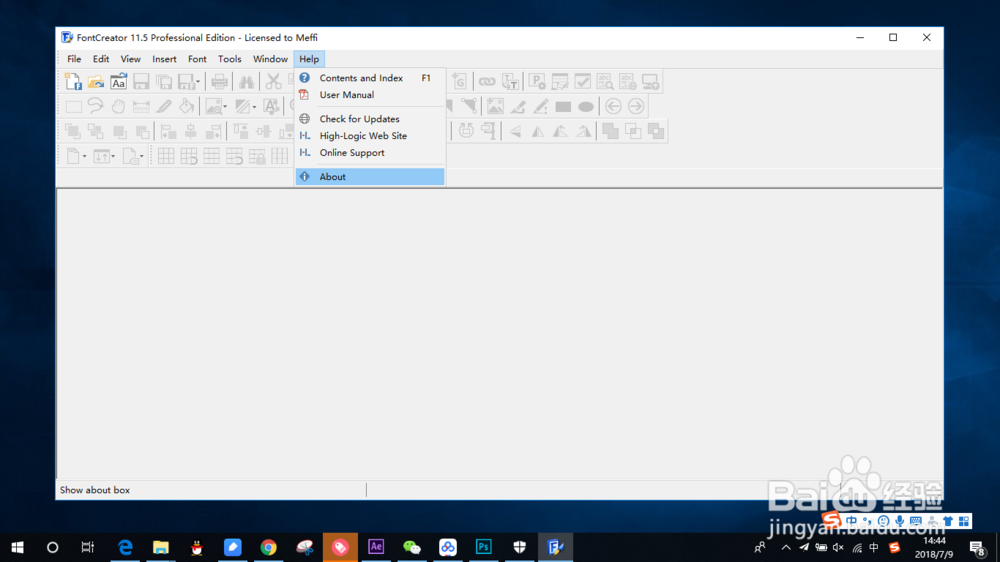
Task: Click the Cut scissors icon
Action: coord(274,82)
